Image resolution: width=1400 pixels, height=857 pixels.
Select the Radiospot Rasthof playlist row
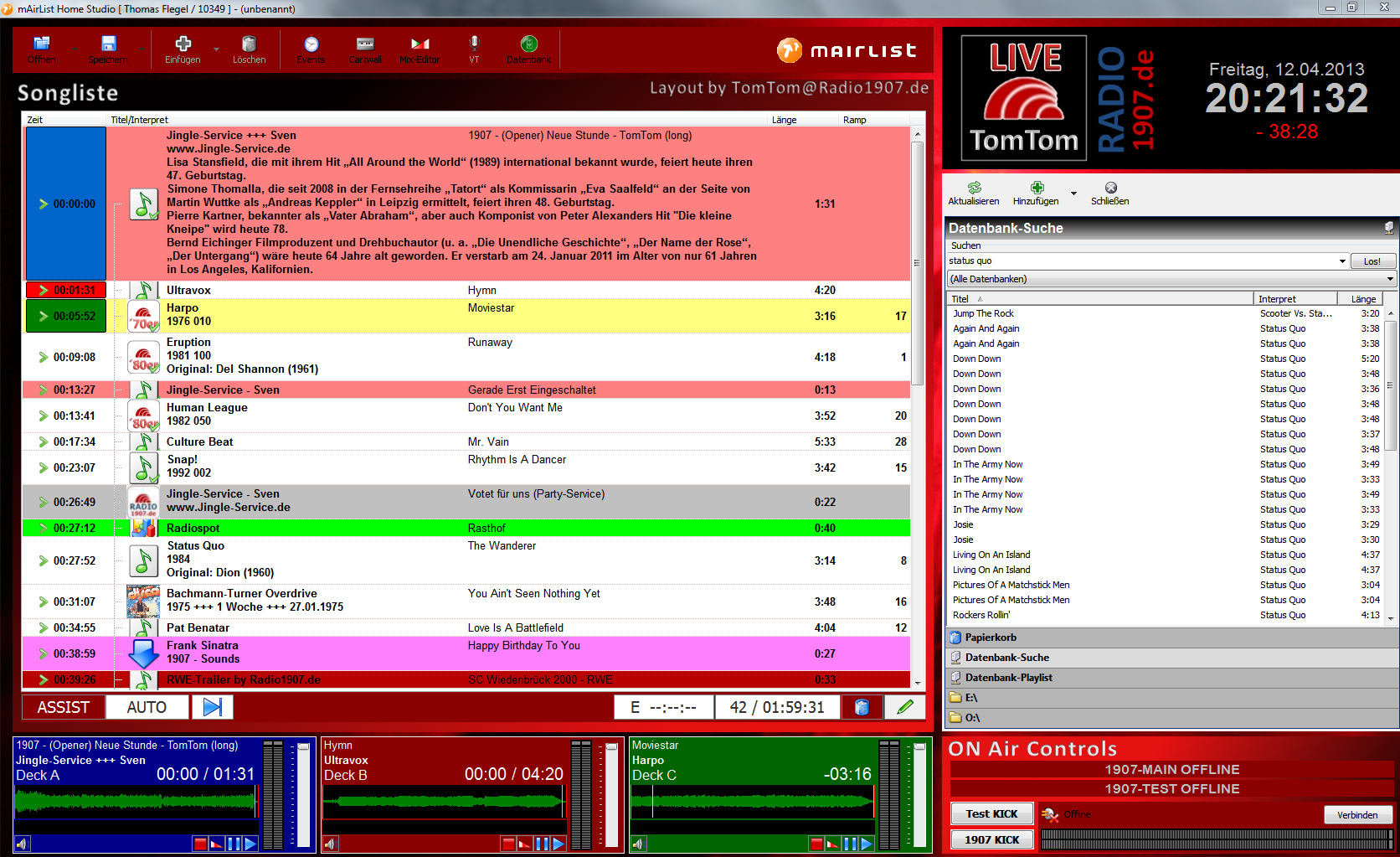466,528
